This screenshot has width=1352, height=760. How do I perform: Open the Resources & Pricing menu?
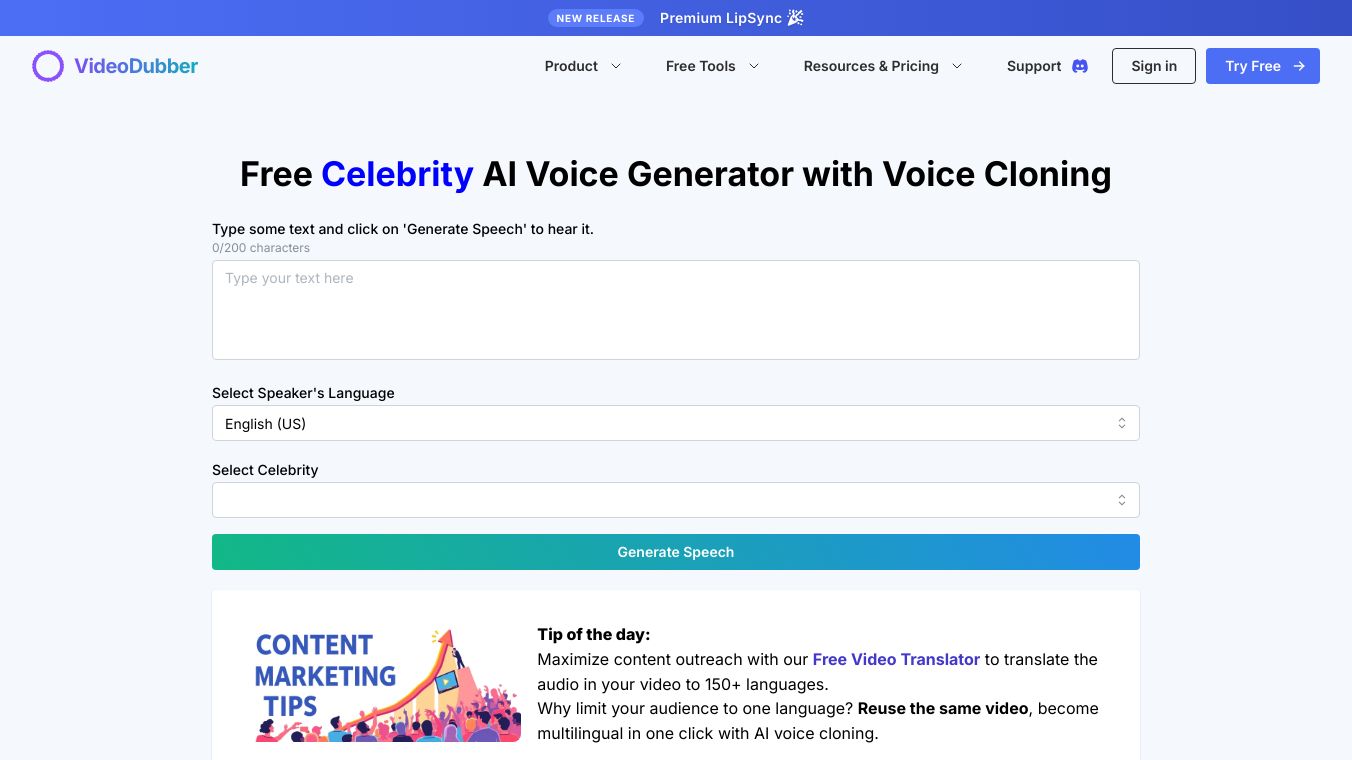click(883, 66)
